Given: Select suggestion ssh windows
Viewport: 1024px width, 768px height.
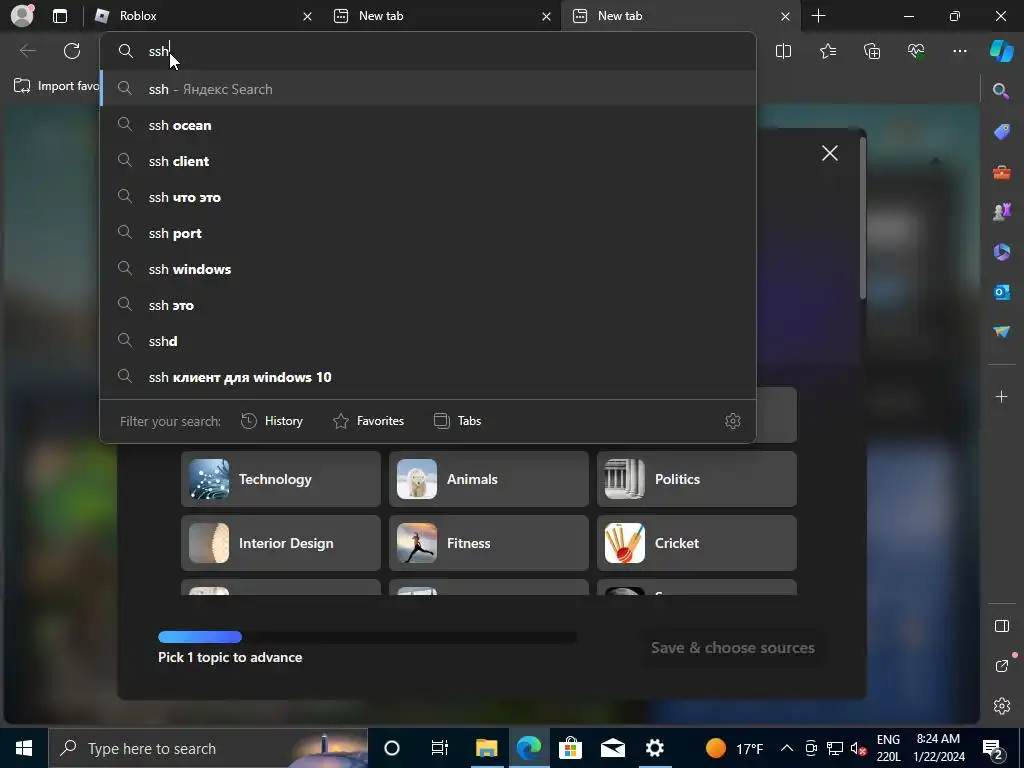Looking at the screenshot, I should tap(428, 268).
